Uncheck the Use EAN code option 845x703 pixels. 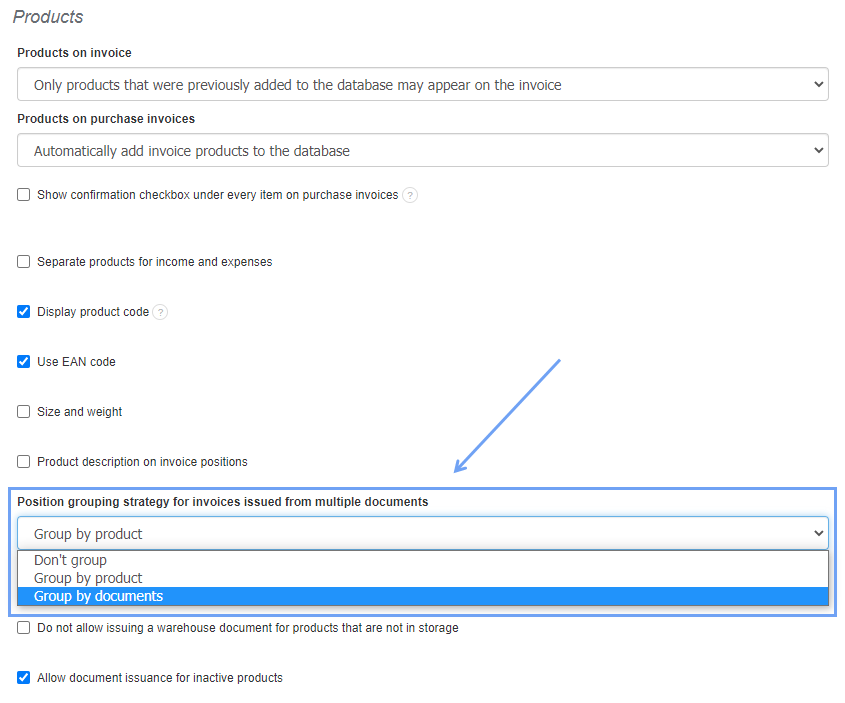click(x=23, y=361)
